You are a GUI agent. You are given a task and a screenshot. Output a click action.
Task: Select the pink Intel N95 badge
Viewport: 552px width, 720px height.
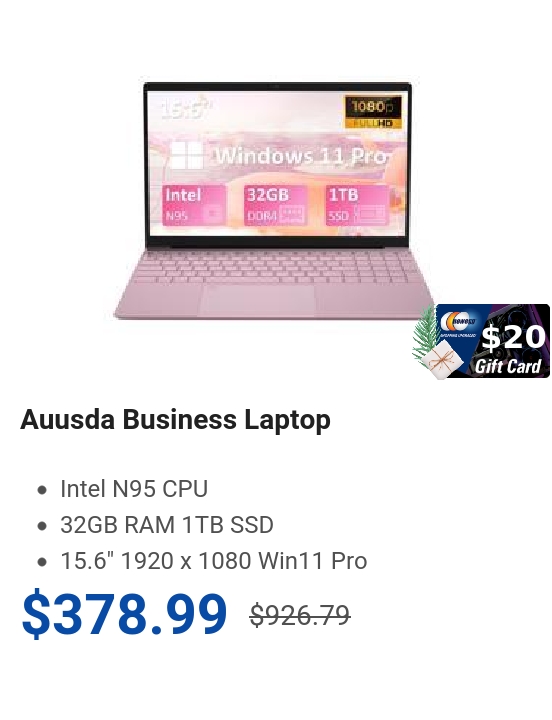click(194, 205)
